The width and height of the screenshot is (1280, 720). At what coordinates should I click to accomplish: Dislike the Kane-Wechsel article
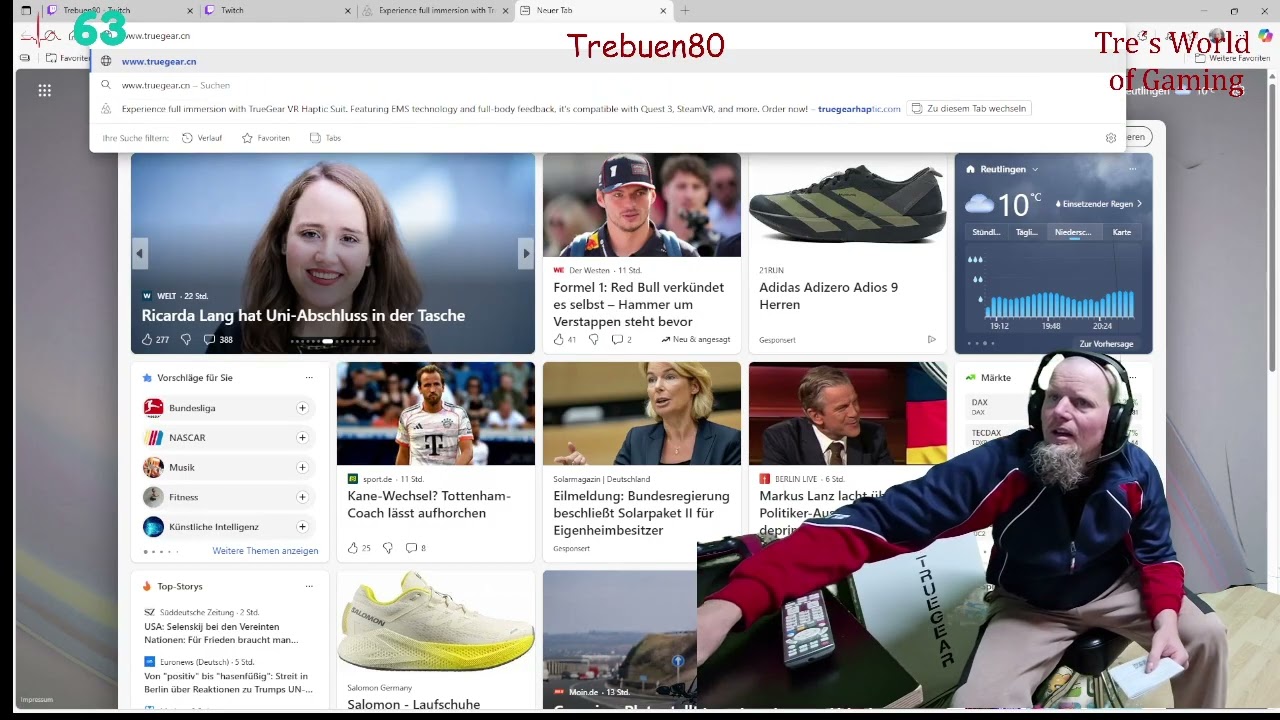(388, 548)
